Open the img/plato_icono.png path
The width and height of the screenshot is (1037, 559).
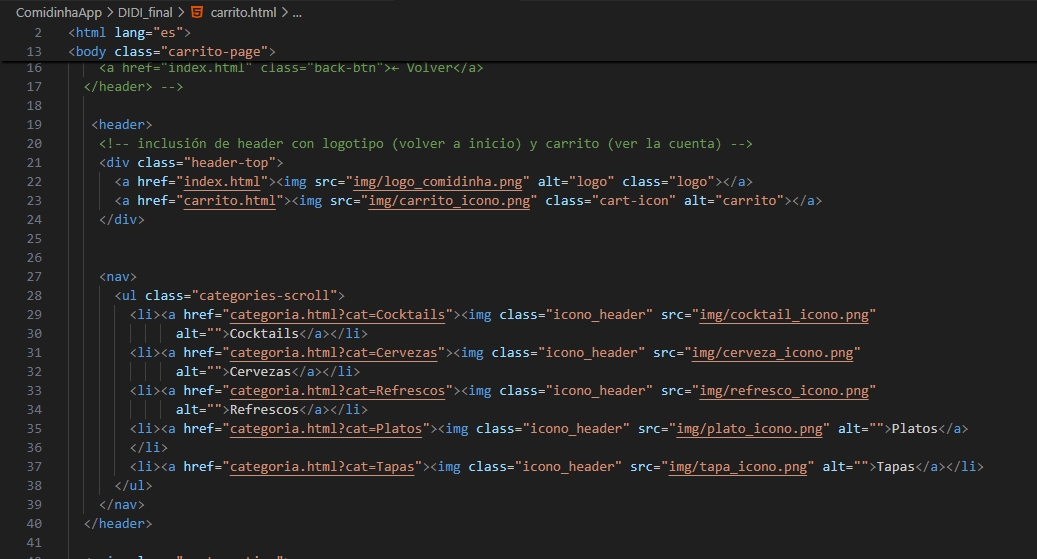(x=752, y=429)
